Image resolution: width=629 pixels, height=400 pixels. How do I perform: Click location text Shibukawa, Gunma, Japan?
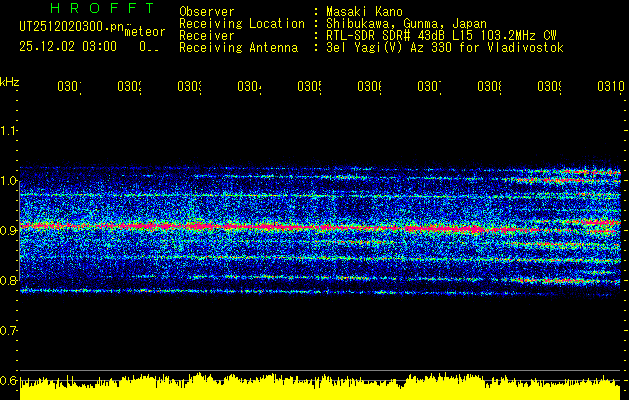point(406,24)
